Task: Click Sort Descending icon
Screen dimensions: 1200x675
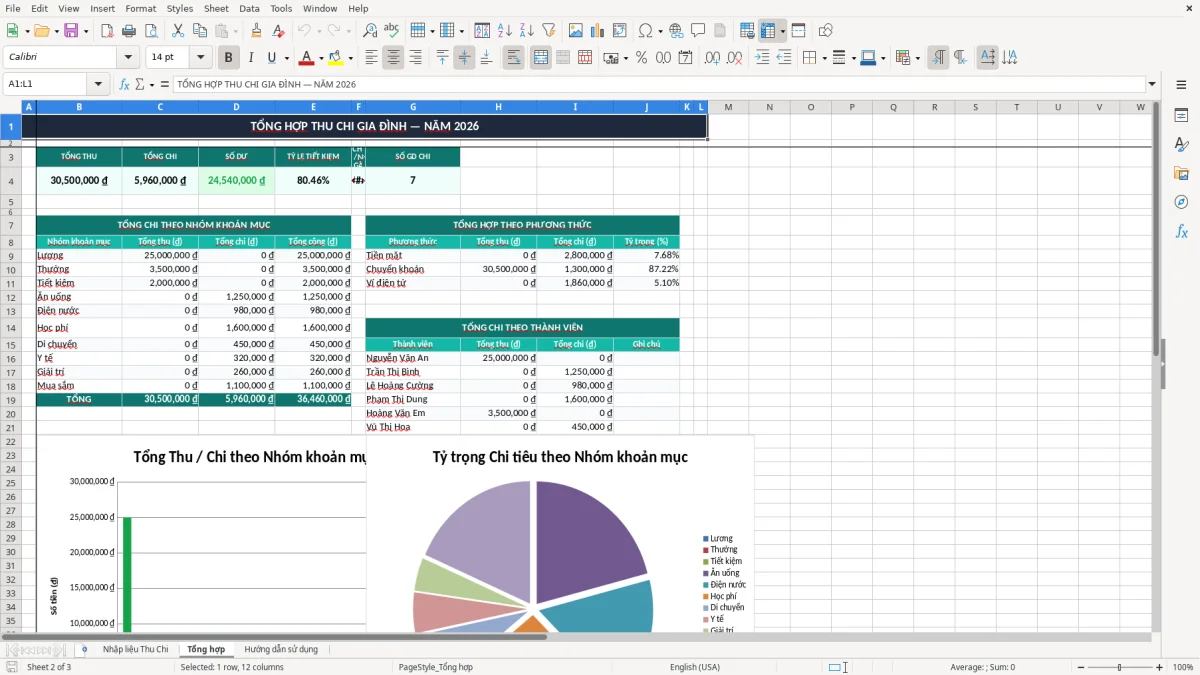Action: 526,31
